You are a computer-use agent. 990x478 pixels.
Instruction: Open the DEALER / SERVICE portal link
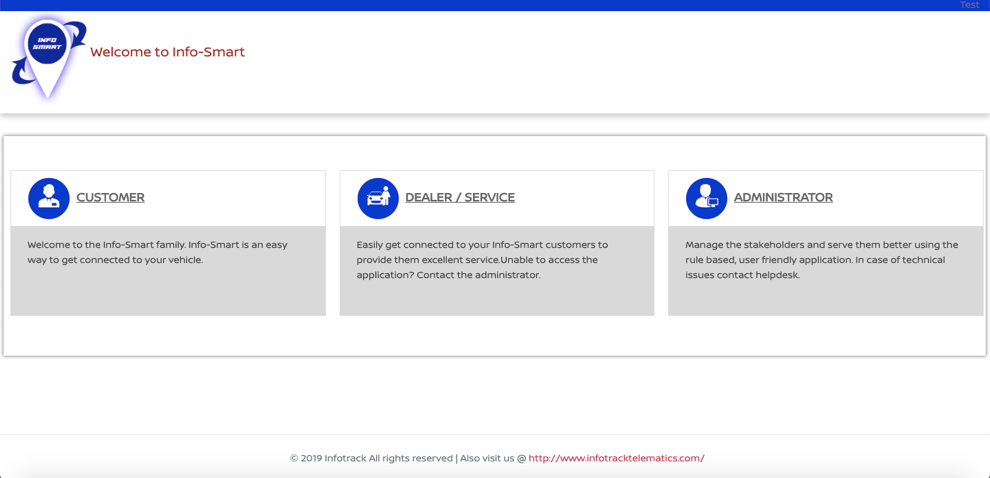(x=459, y=198)
